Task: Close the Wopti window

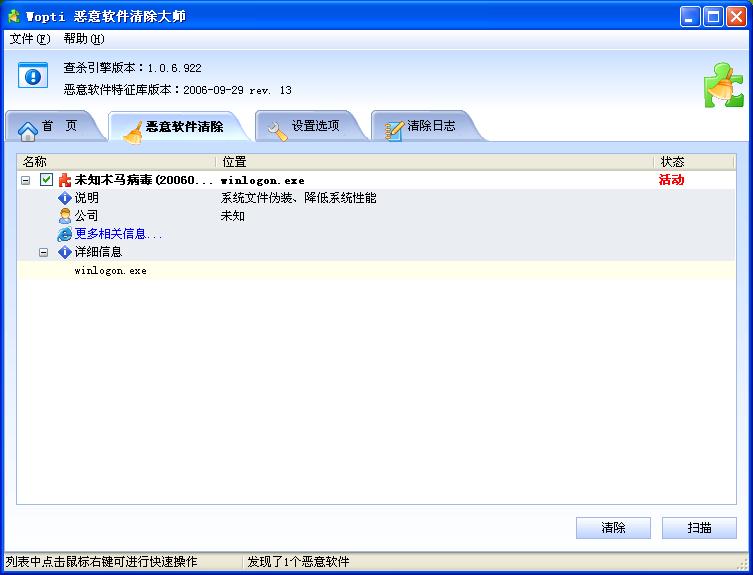Action: (x=736, y=17)
